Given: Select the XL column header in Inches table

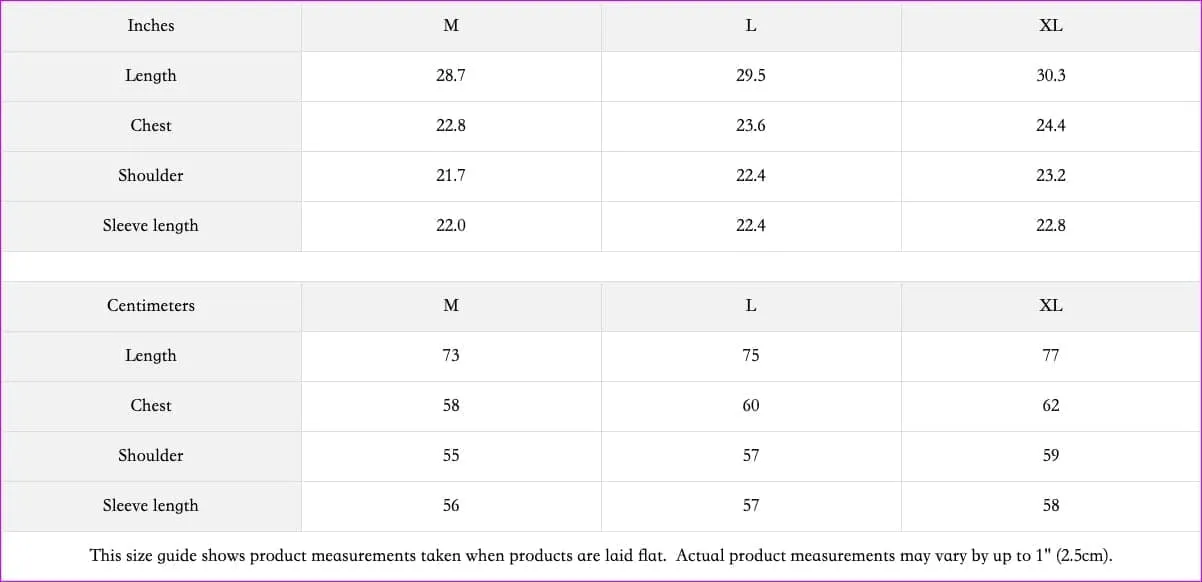Looking at the screenshot, I should pos(1050,26).
